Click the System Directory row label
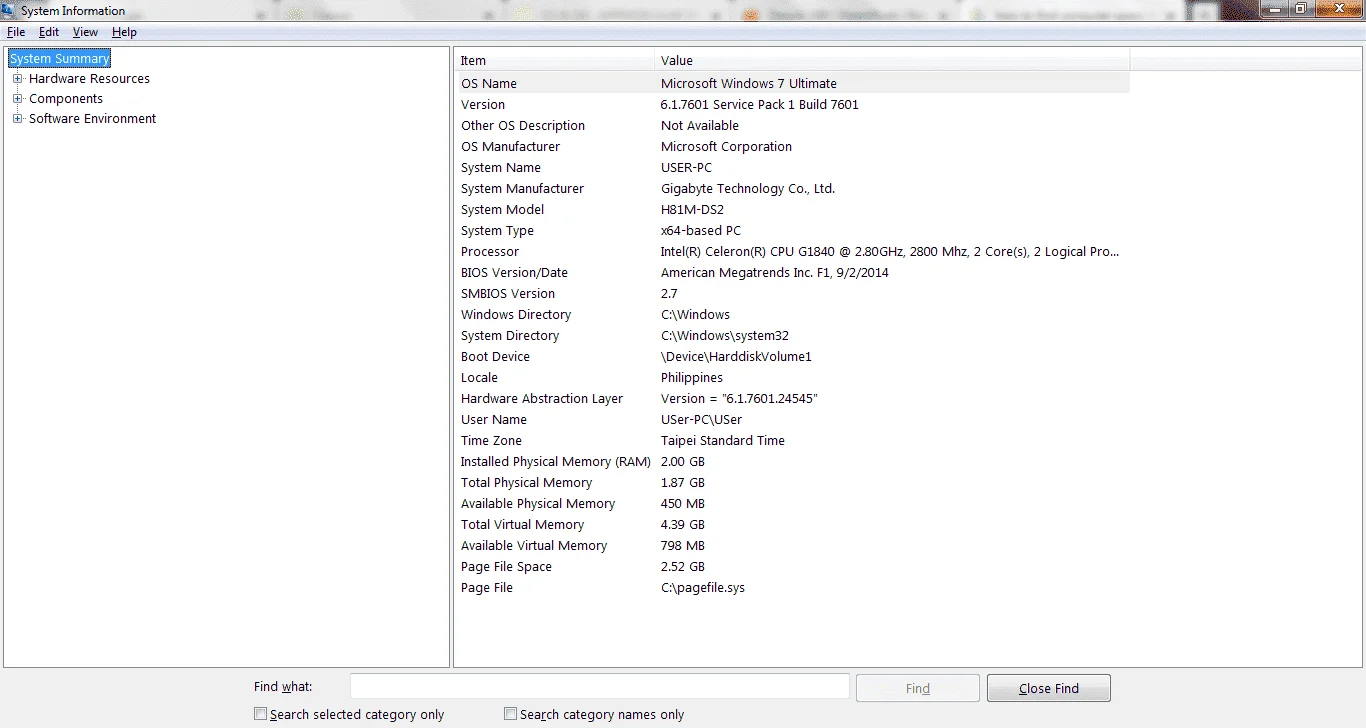Screen dimensions: 1366x728 (x=510, y=336)
